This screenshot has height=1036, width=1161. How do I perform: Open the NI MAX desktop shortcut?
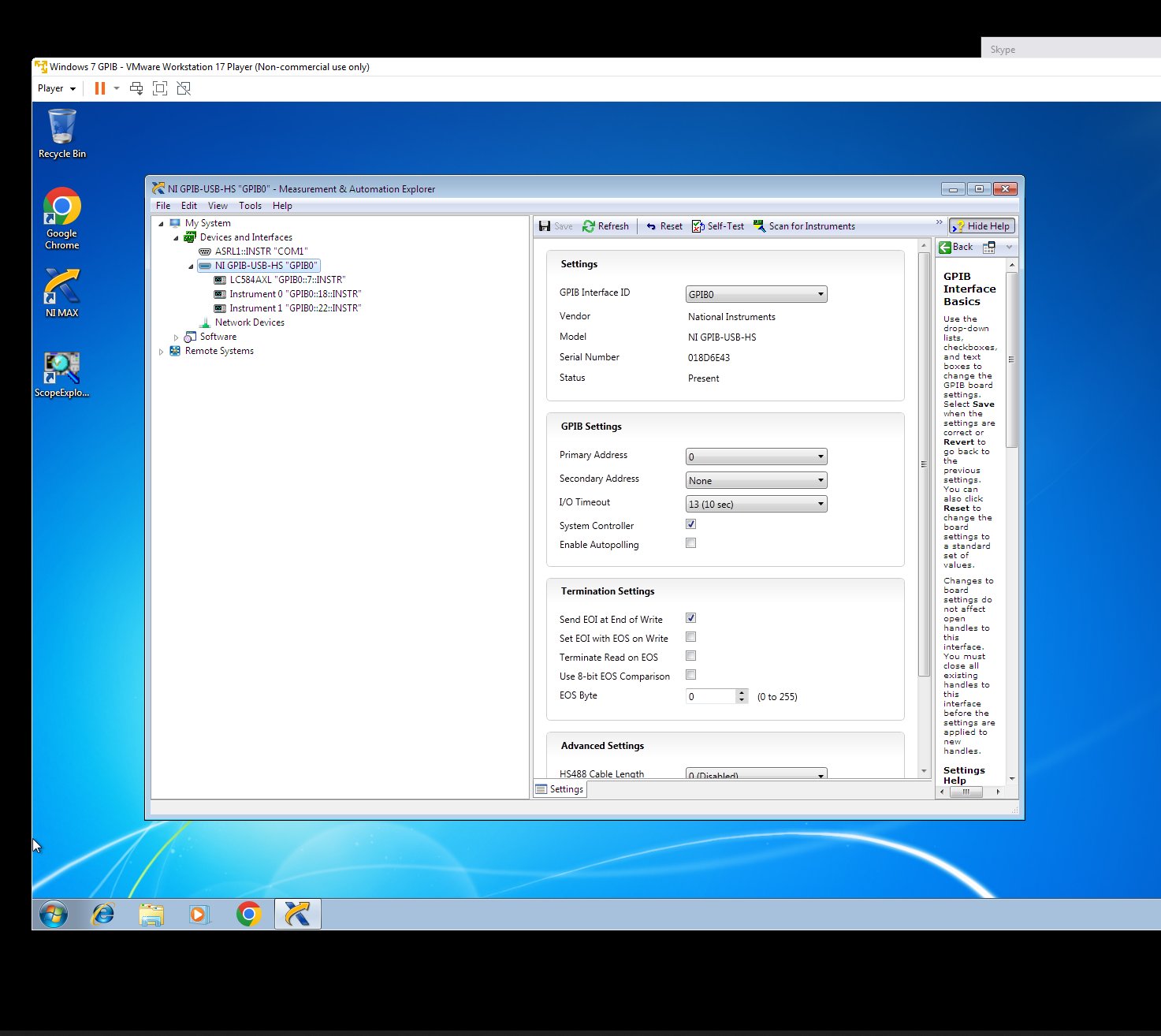tap(62, 293)
